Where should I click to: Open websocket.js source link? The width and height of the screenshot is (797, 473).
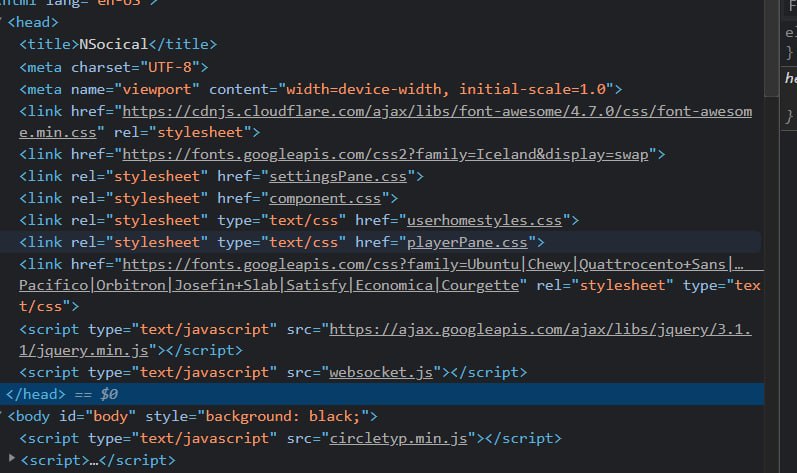pyautogui.click(x=381, y=372)
